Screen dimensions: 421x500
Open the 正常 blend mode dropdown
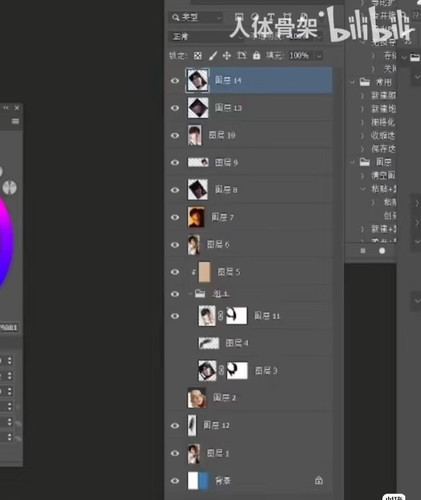pos(207,37)
